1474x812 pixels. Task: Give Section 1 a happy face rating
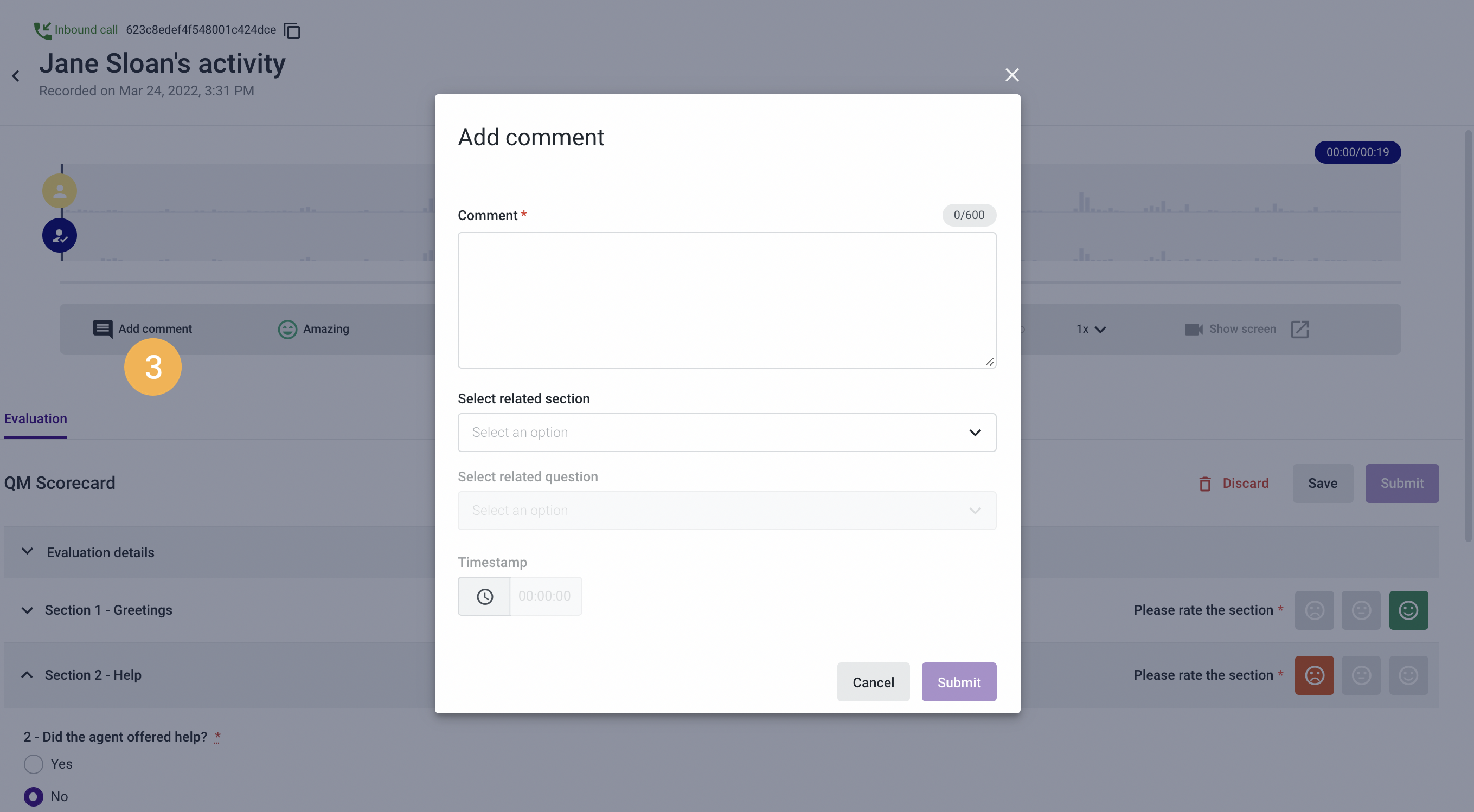(1409, 610)
